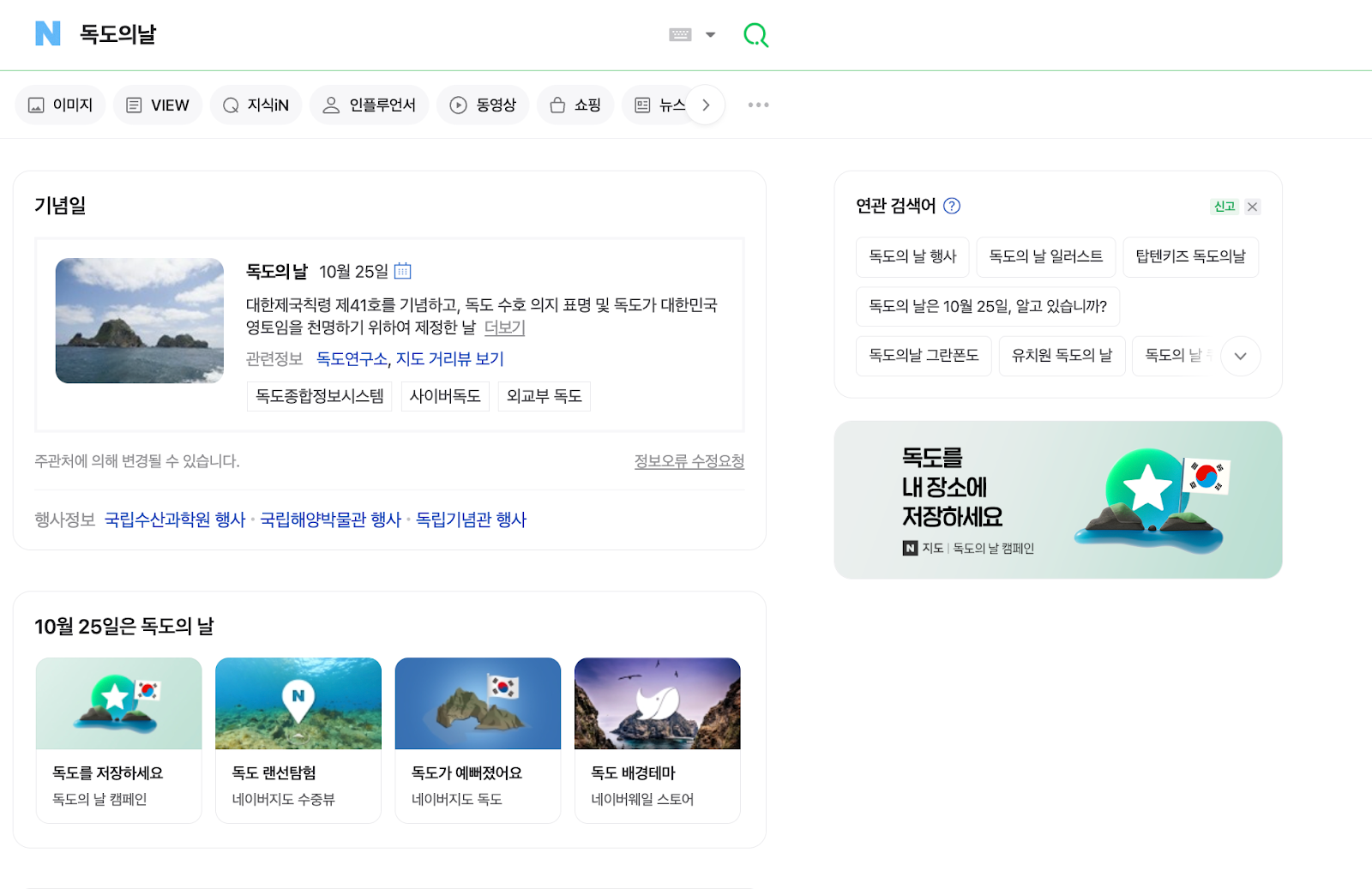Image resolution: width=1372 pixels, height=889 pixels.
Task: Click the 사이버독도 button
Action: click(445, 396)
